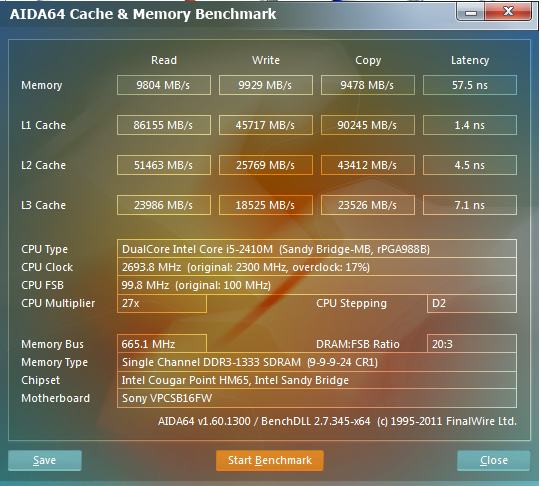Viewport: 541px width, 486px height.
Task: Click the Memory row label
Action: tap(42, 85)
